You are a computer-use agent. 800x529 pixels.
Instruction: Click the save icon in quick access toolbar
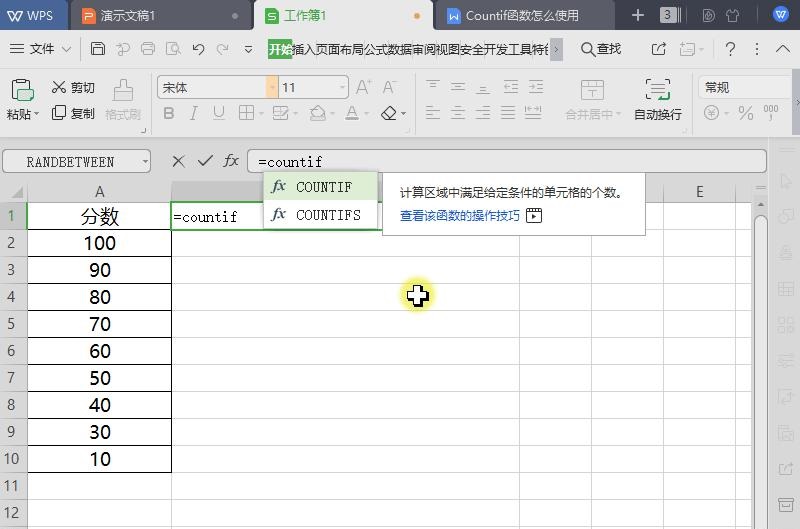click(97, 49)
